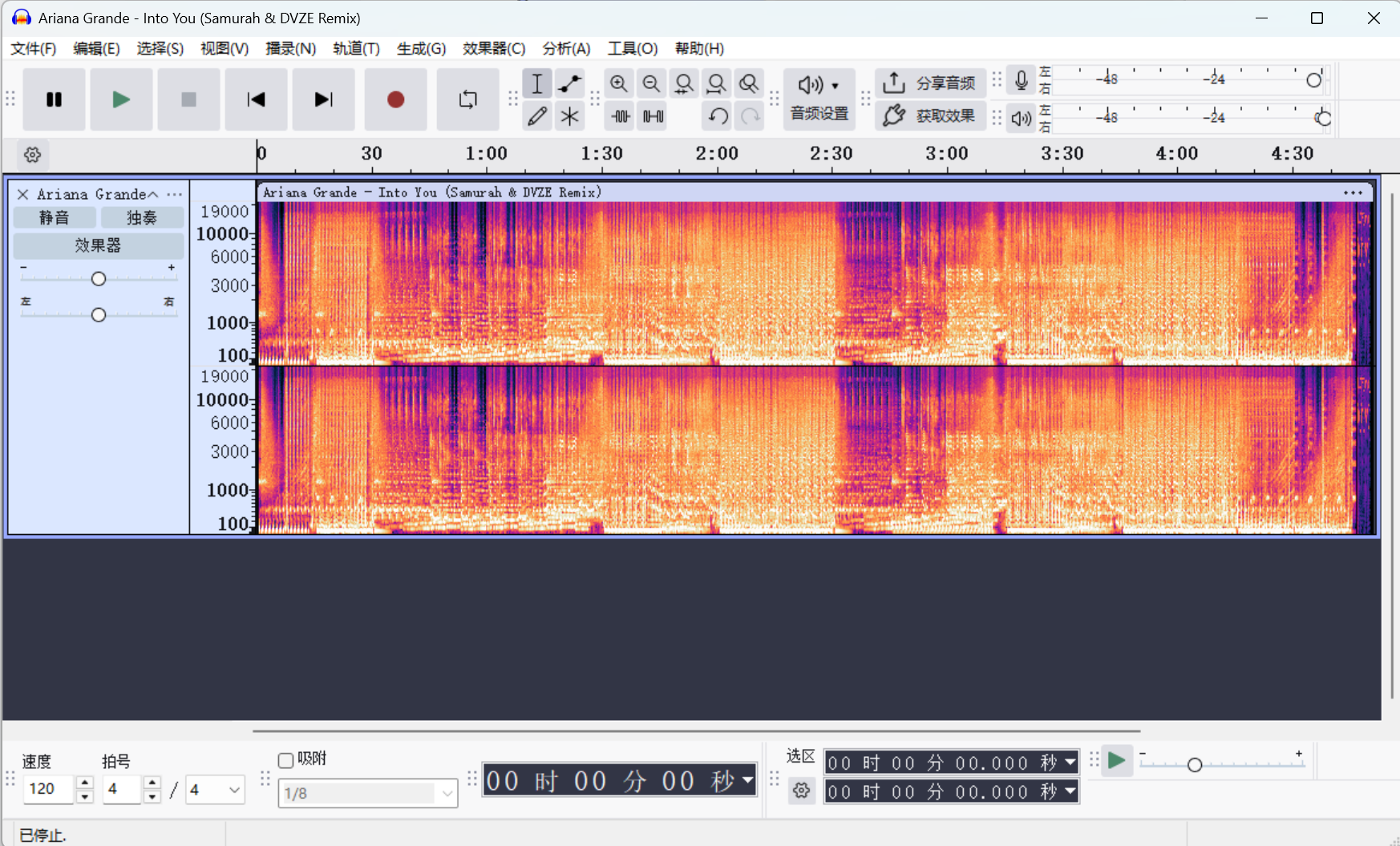Image resolution: width=1400 pixels, height=846 pixels.
Task: Increase time signature numerator with up stepper
Action: 152,783
